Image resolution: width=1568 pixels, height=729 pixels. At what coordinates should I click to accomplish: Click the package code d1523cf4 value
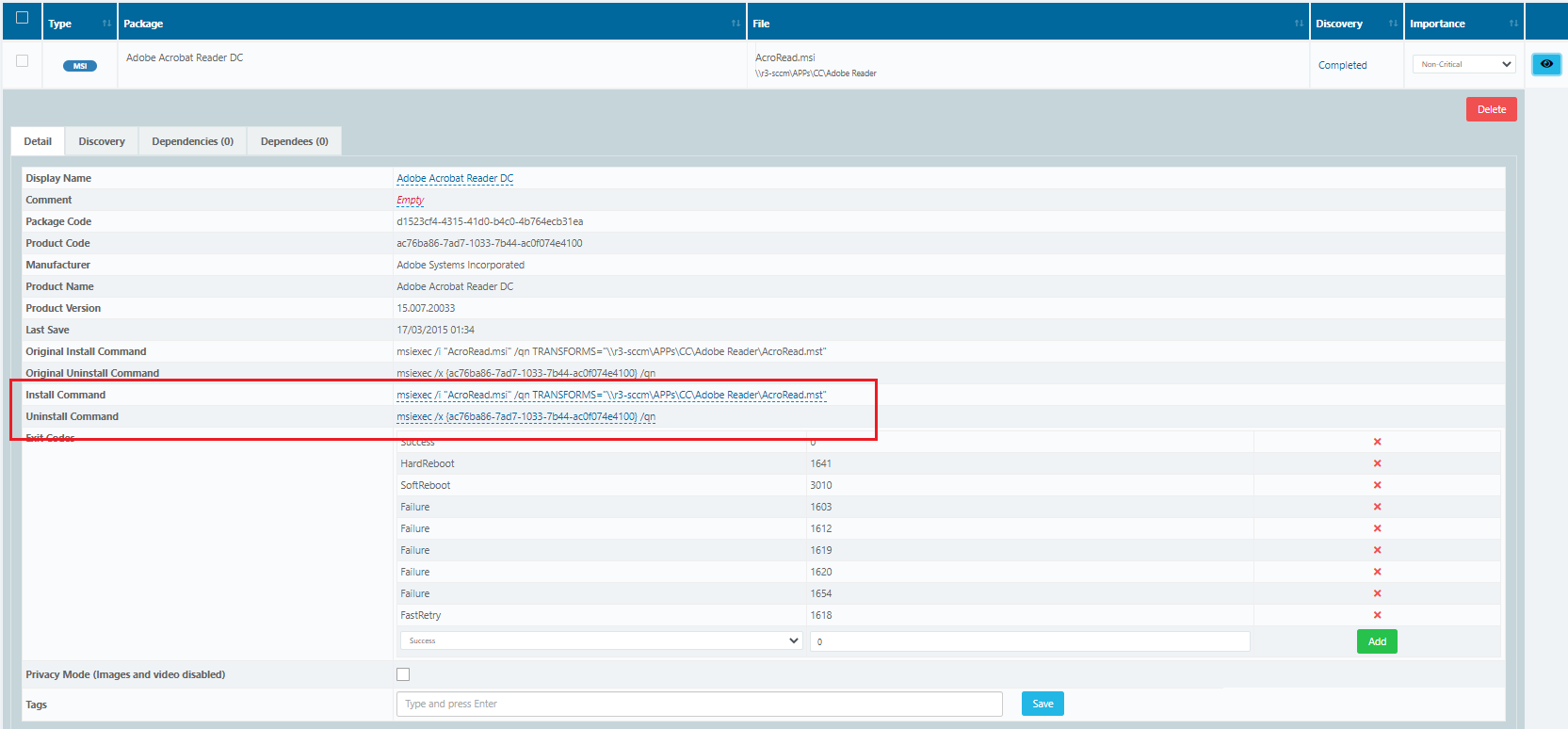point(490,221)
